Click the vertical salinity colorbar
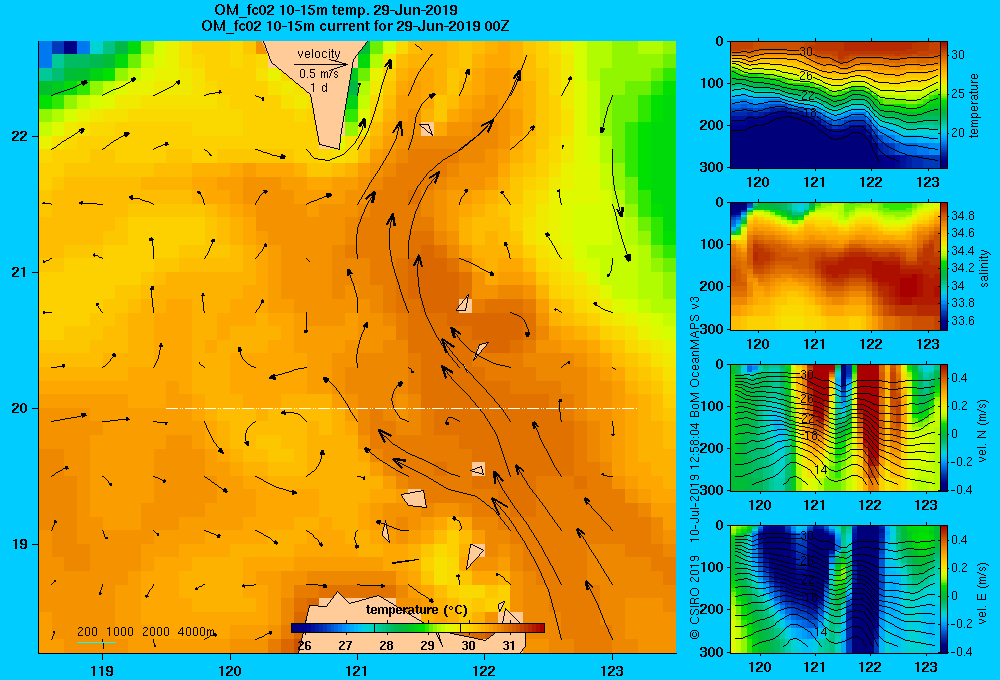 [x=944, y=266]
